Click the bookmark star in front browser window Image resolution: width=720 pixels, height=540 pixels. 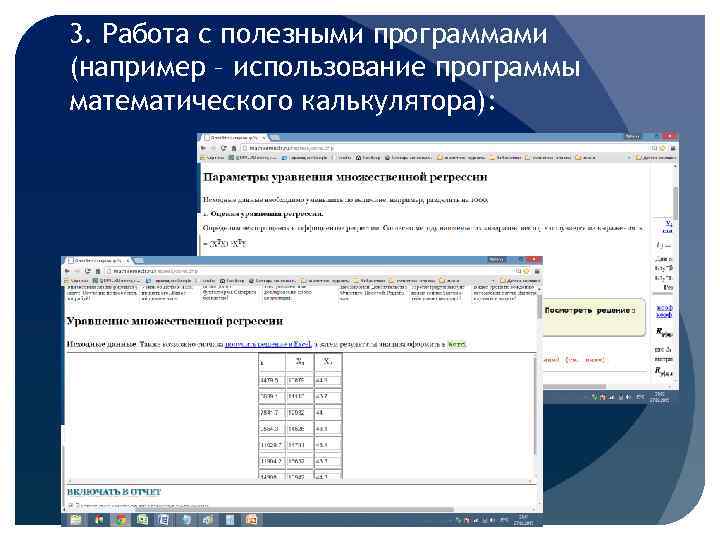(x=526, y=271)
